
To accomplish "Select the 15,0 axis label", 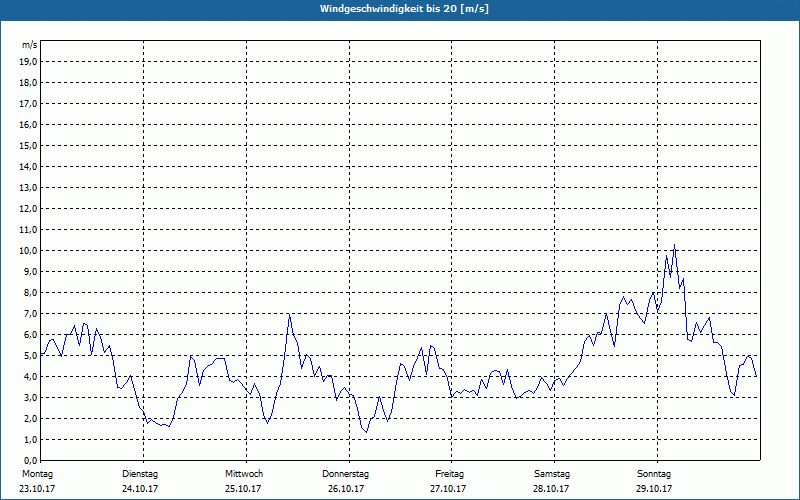I will click(28, 145).
